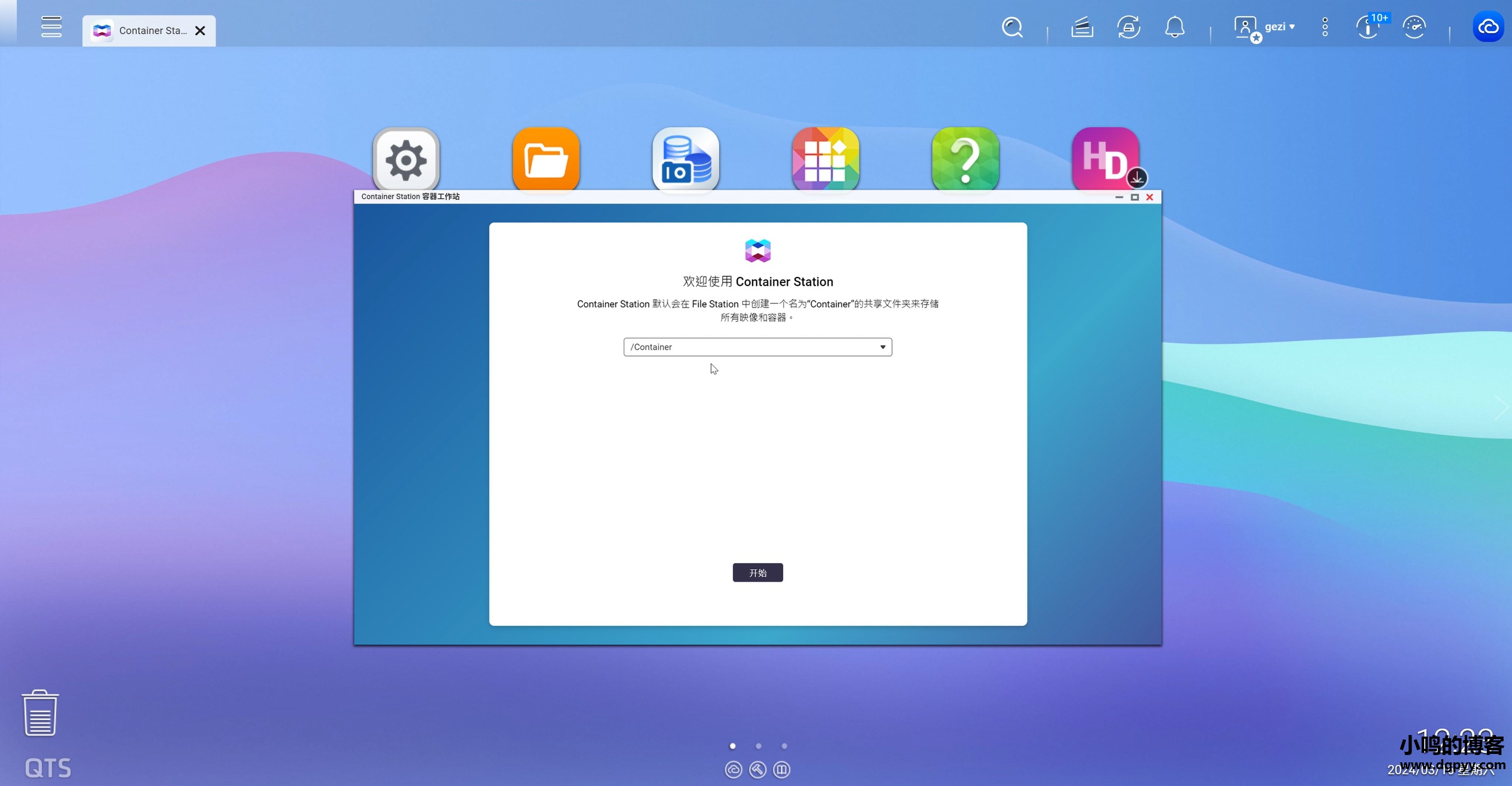Open HD Station desktop icon
Screen dimensions: 1512x786
[1106, 159]
